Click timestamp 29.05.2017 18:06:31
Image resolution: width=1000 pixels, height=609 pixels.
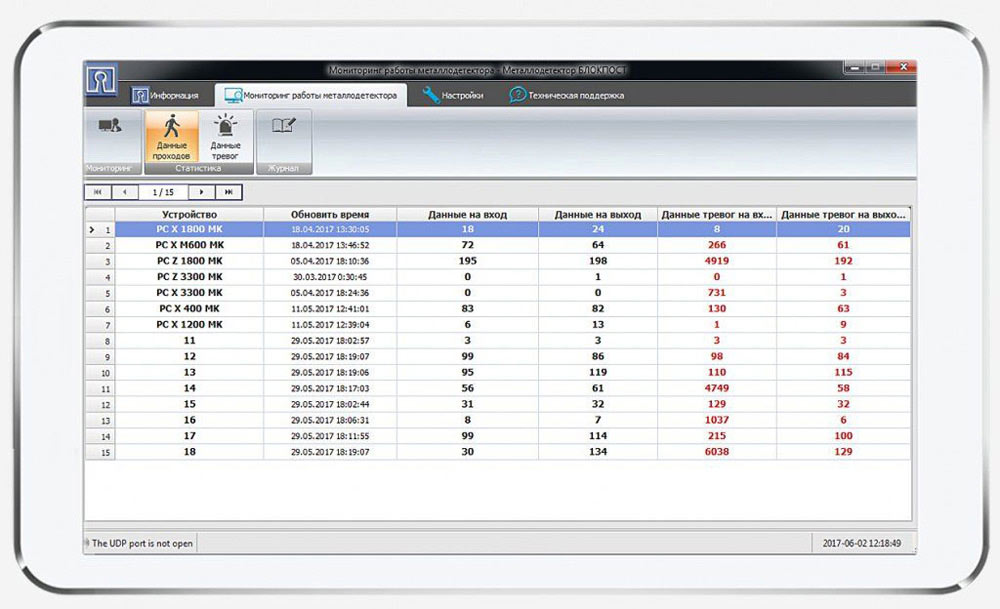pyautogui.click(x=330, y=420)
